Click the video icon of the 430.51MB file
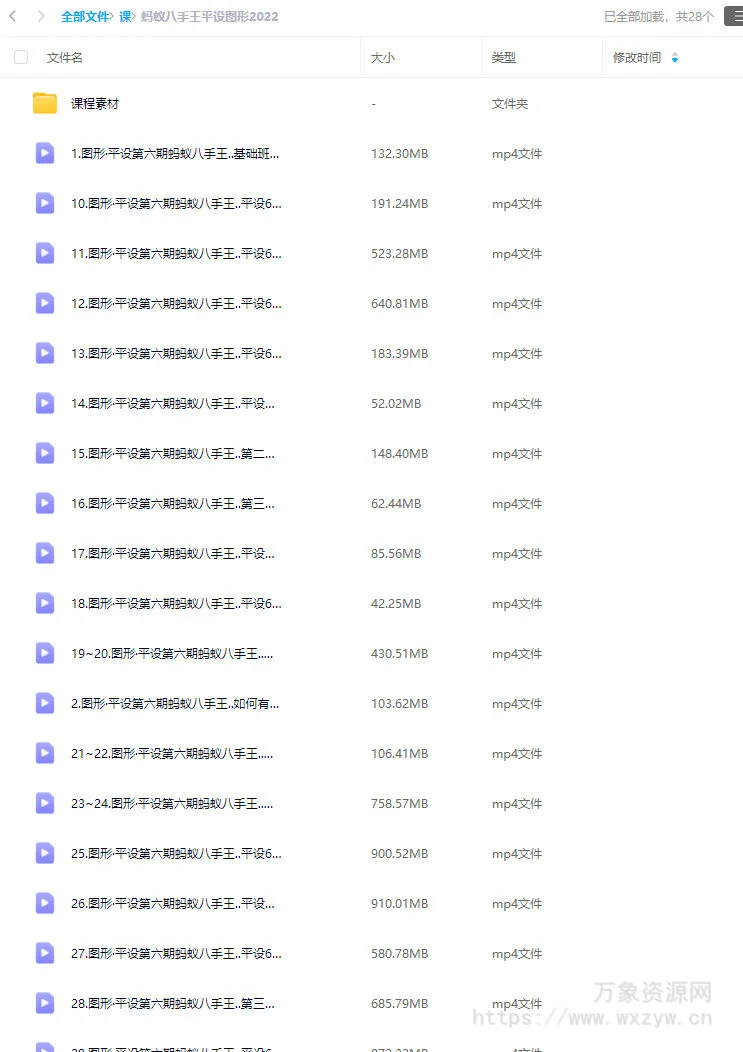This screenshot has width=743, height=1052. click(x=45, y=653)
